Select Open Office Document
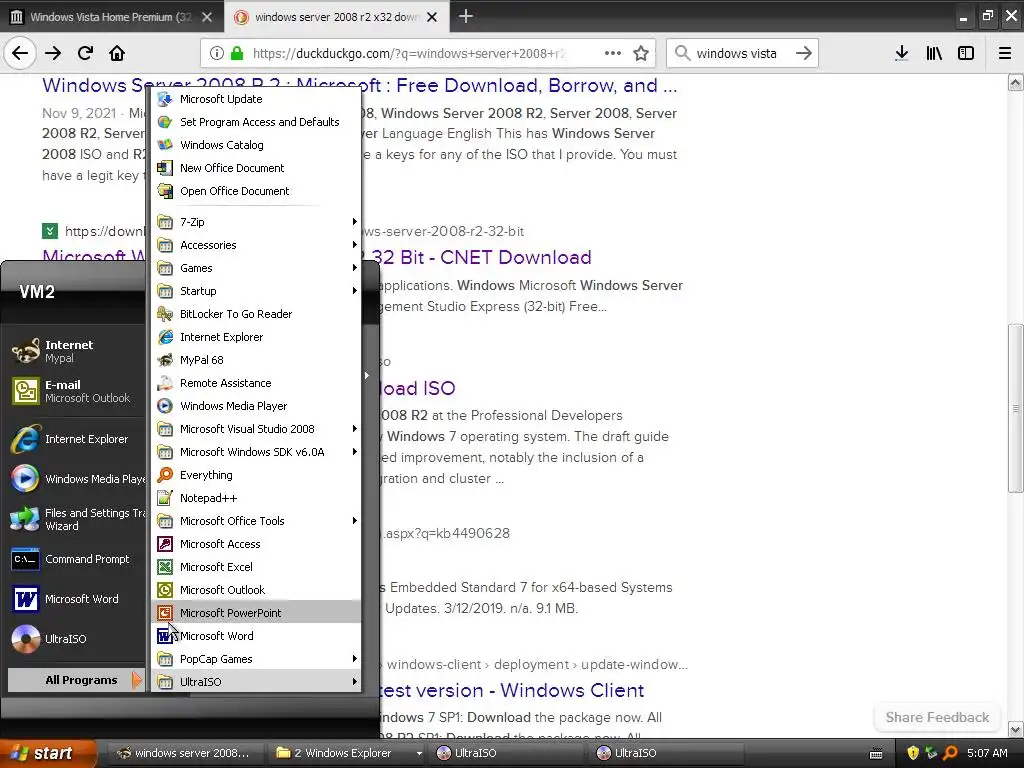The image size is (1024, 768). (256, 191)
